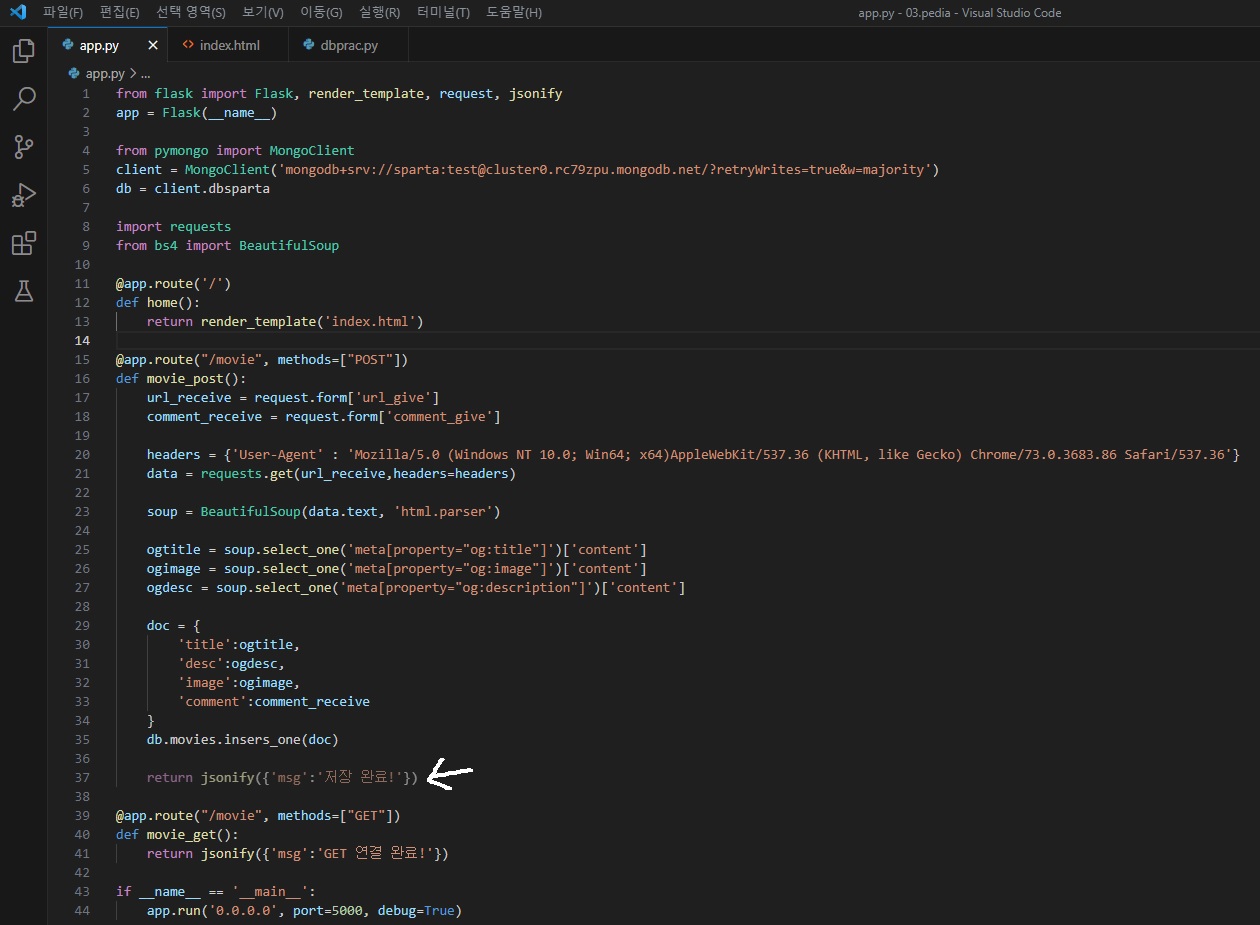Click the '__main__' string on line 43
Screen dimensions: 1260x925
click(270, 891)
